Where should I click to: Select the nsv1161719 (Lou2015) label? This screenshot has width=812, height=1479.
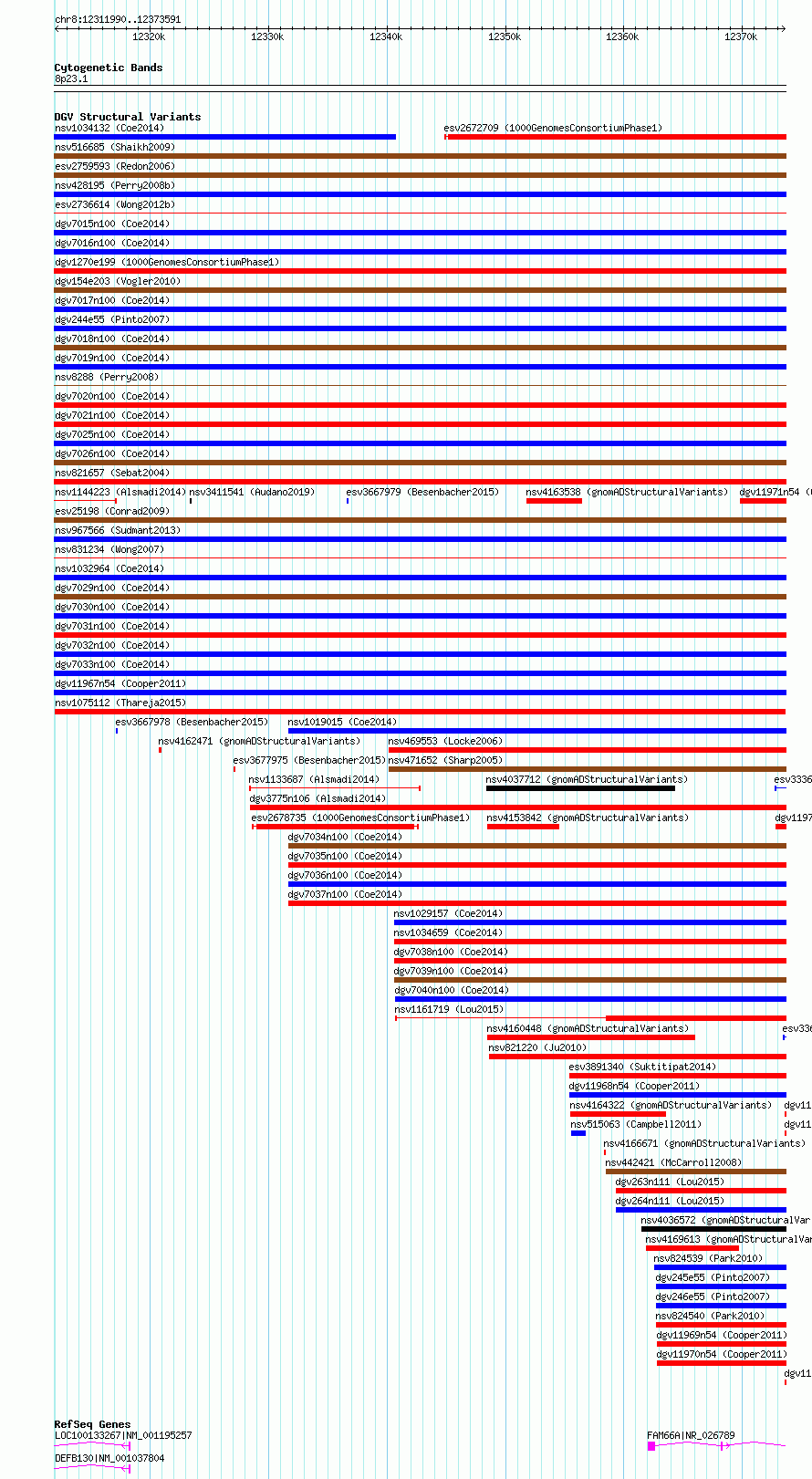[449, 1009]
